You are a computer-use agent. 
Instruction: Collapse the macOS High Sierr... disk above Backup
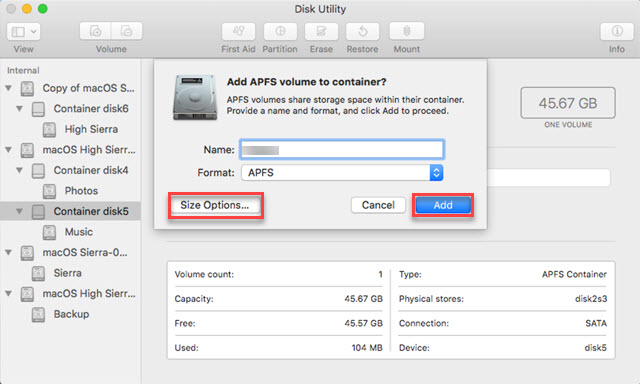point(8,293)
